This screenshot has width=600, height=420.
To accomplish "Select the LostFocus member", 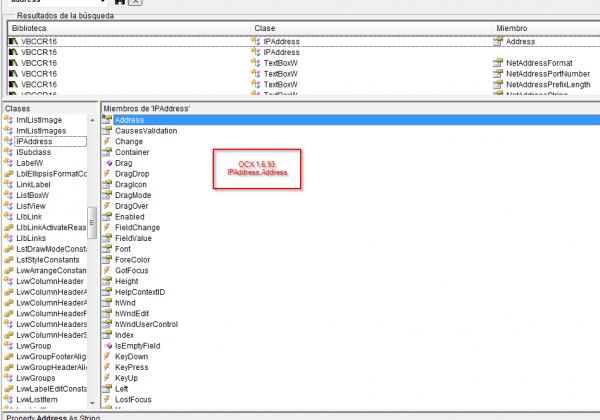I will [133, 399].
